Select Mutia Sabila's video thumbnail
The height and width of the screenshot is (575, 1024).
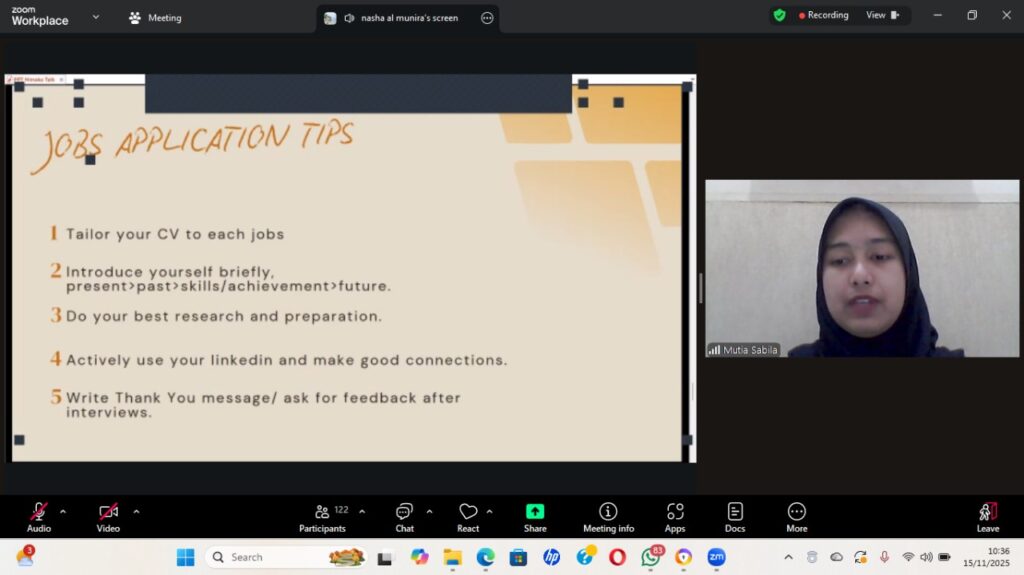click(x=862, y=269)
